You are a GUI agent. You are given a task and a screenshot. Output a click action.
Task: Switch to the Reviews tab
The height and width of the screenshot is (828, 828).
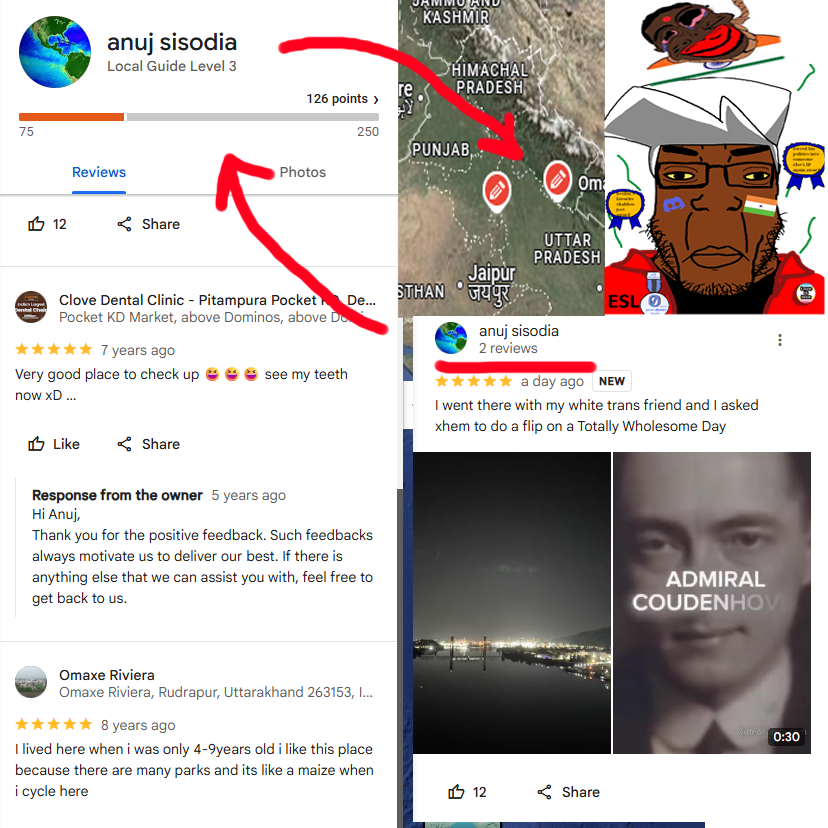[99, 172]
